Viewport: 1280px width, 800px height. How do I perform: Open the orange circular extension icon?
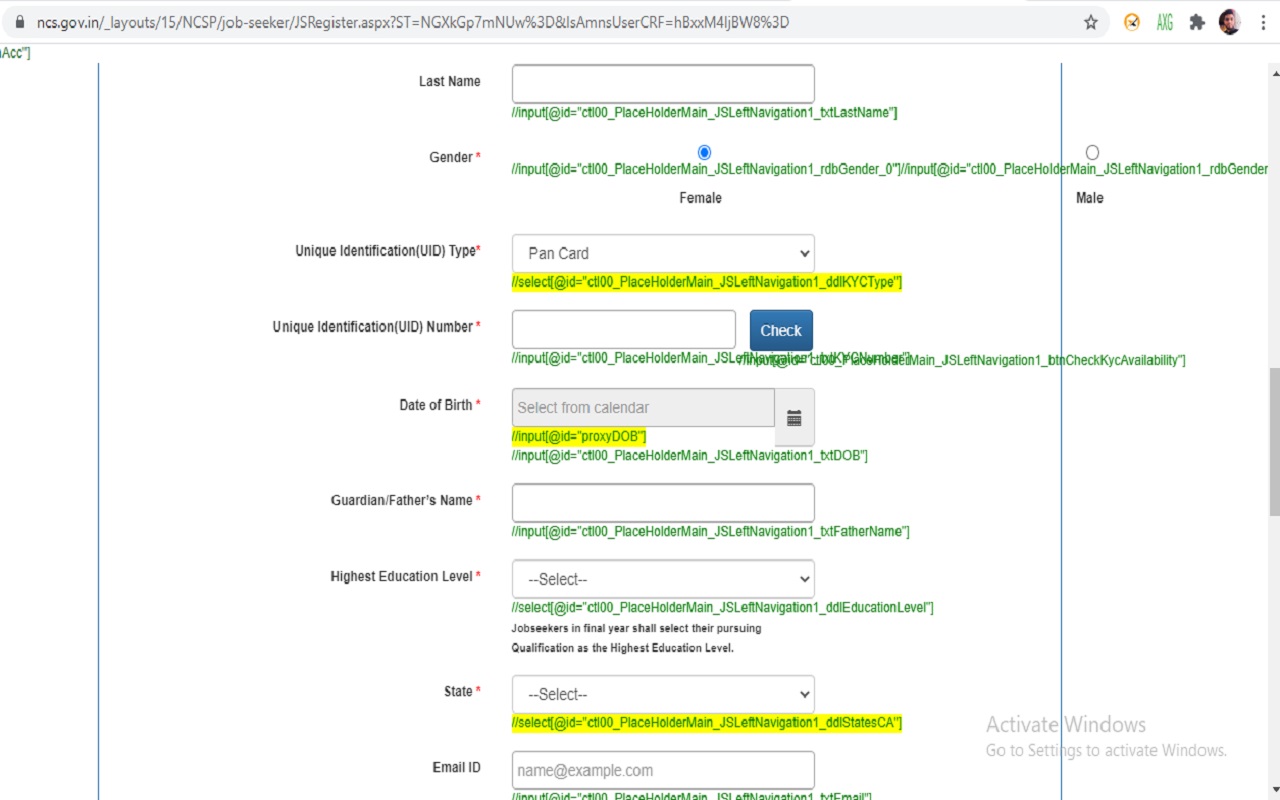coord(1132,22)
